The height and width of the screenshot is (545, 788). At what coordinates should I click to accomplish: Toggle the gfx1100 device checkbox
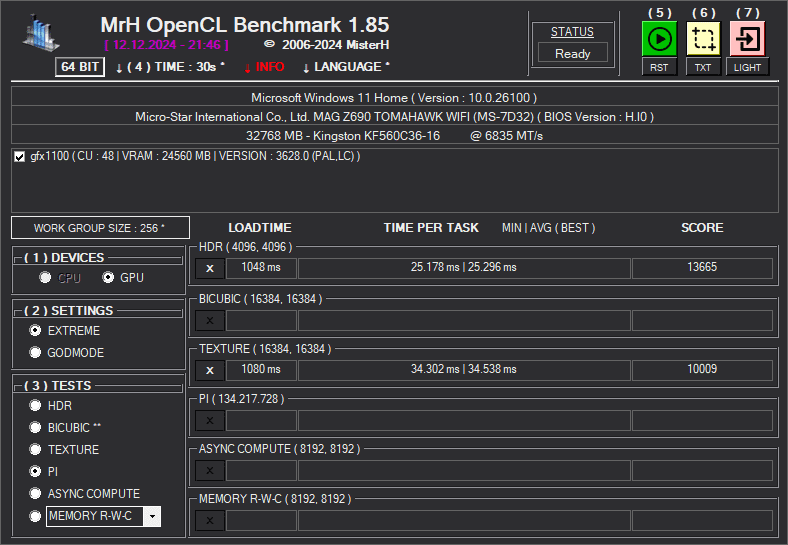[20, 157]
